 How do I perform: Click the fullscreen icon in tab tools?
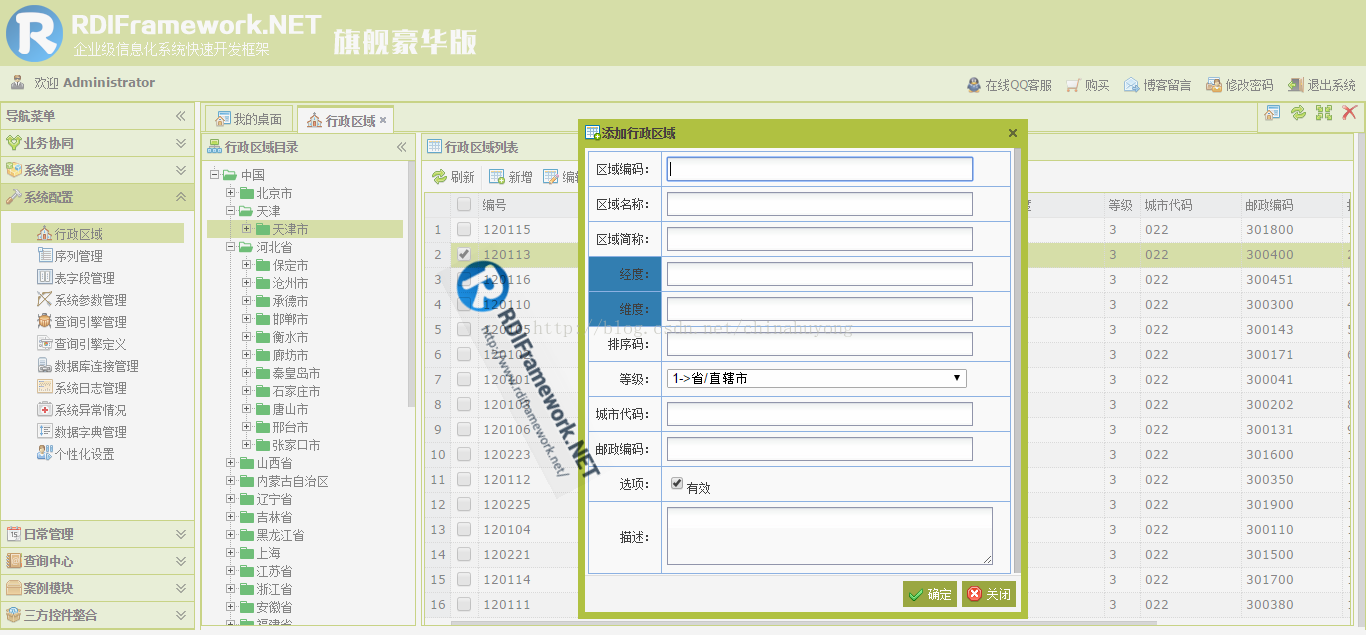tap(1324, 113)
